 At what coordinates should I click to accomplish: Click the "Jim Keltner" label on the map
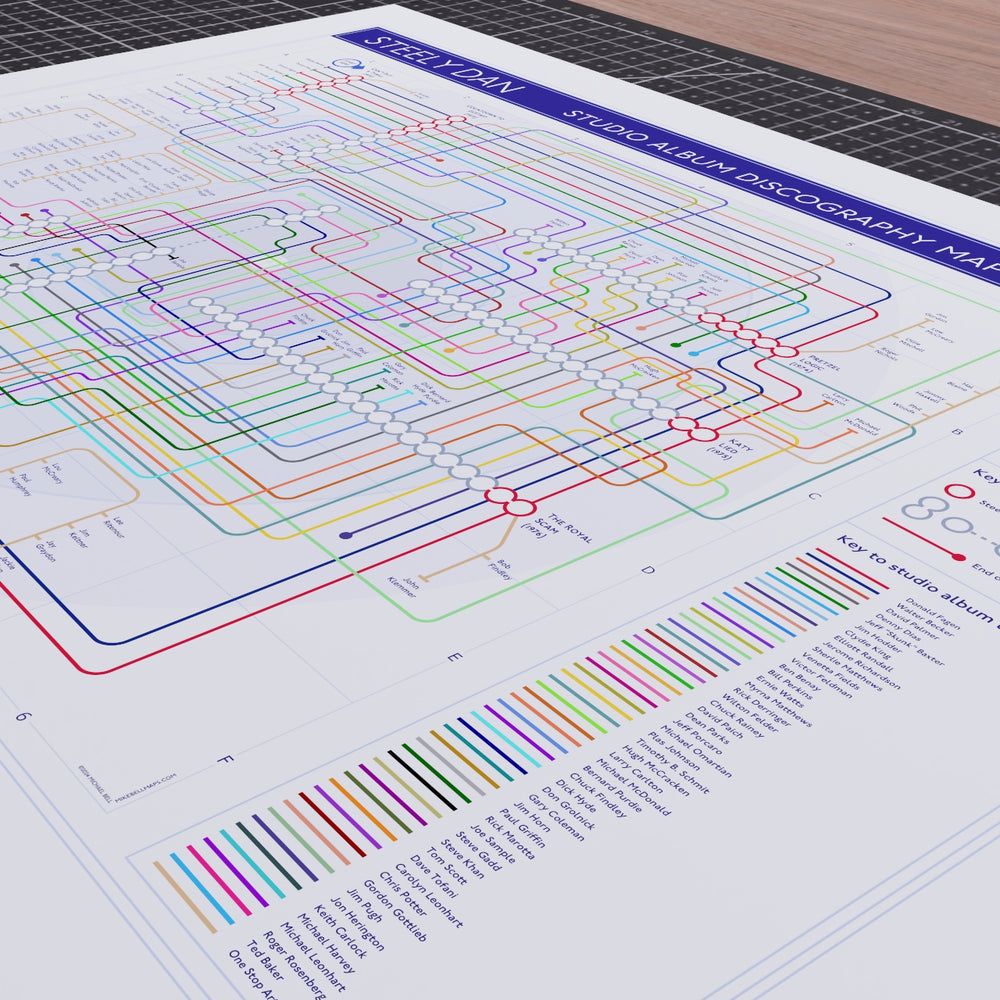80,539
